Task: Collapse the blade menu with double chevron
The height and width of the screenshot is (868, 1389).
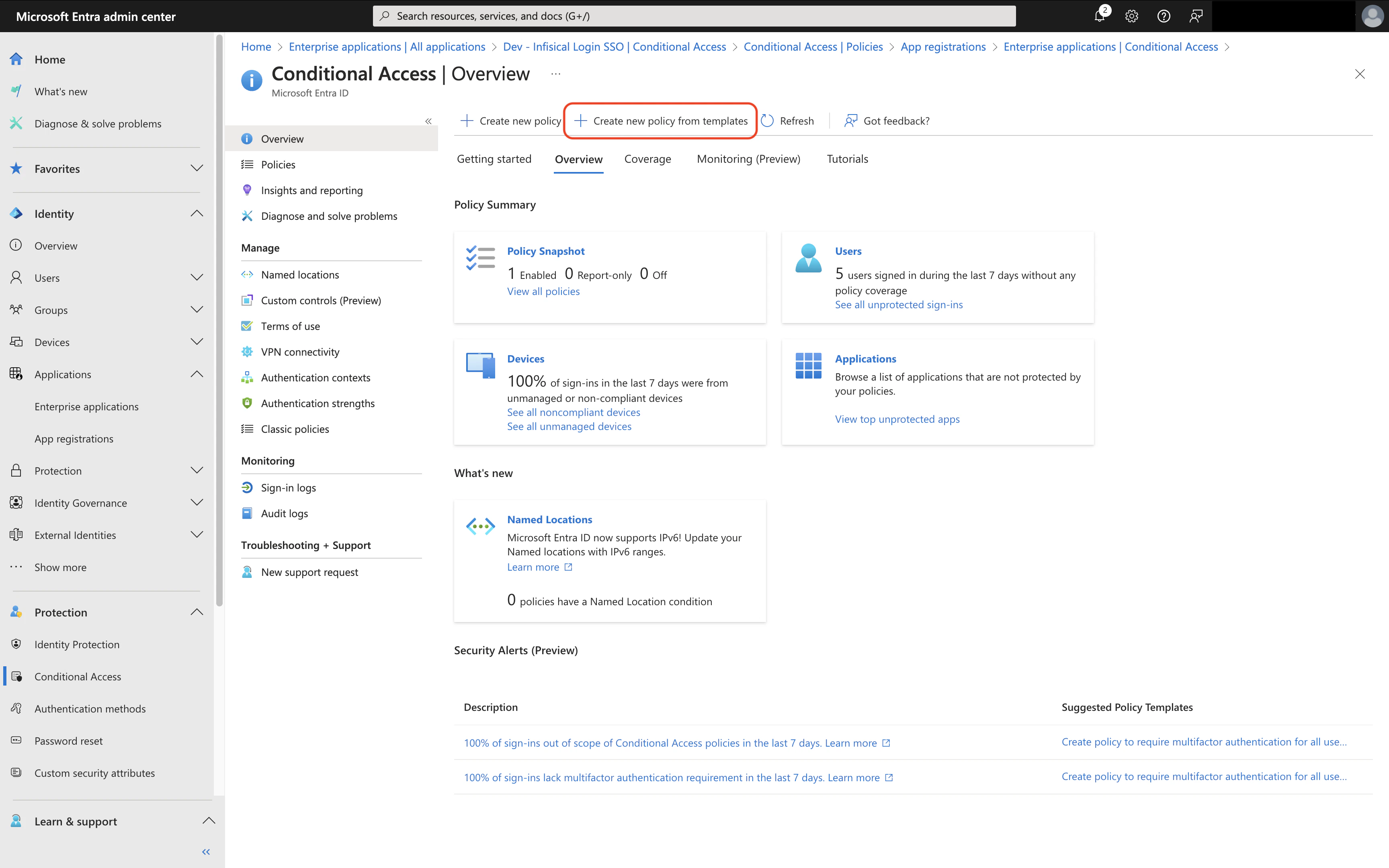Action: (428, 121)
